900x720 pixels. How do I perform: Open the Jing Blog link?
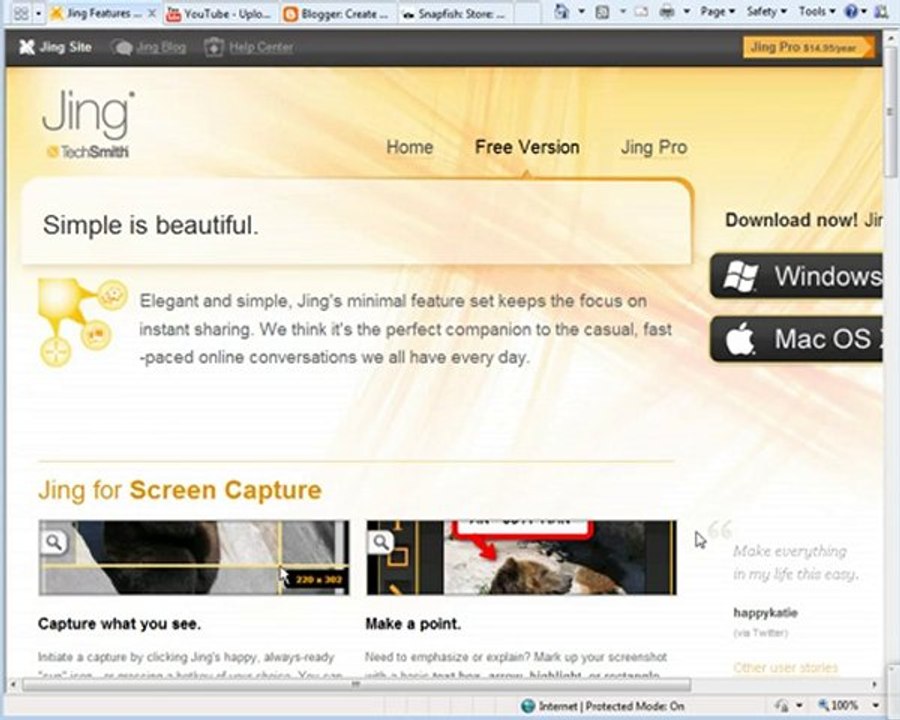(161, 47)
